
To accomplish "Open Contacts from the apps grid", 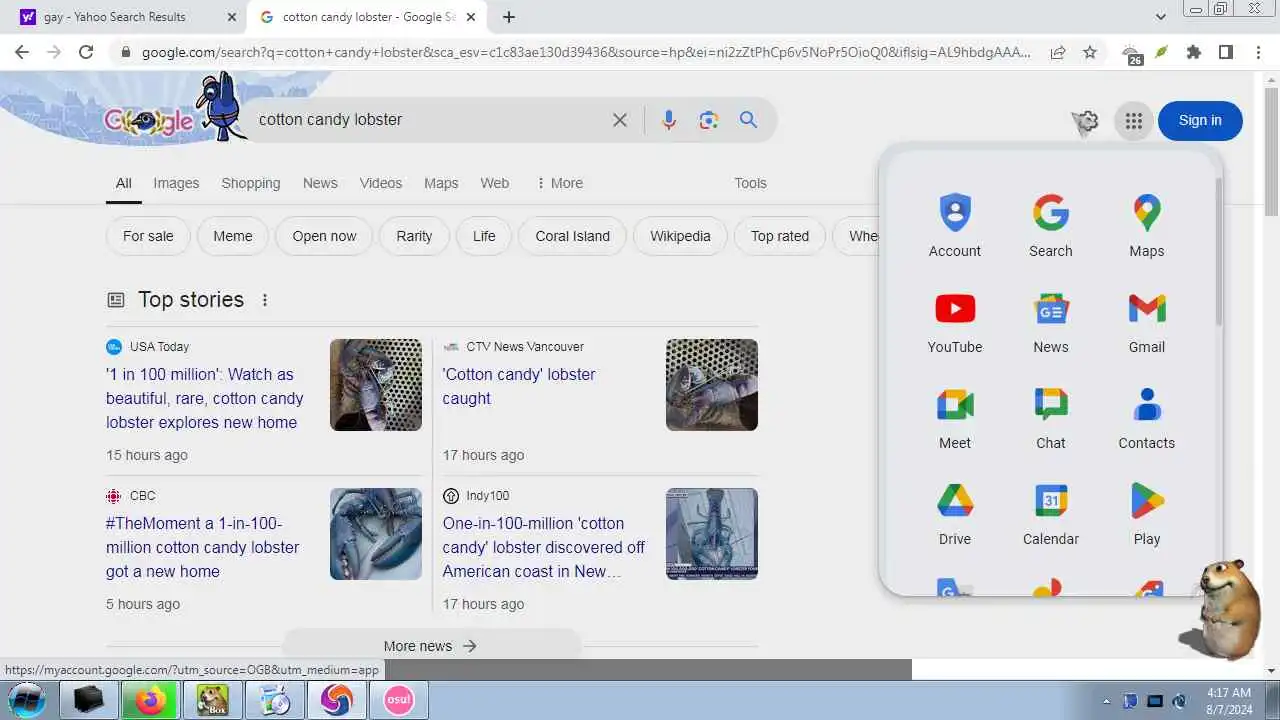I will pyautogui.click(x=1146, y=419).
